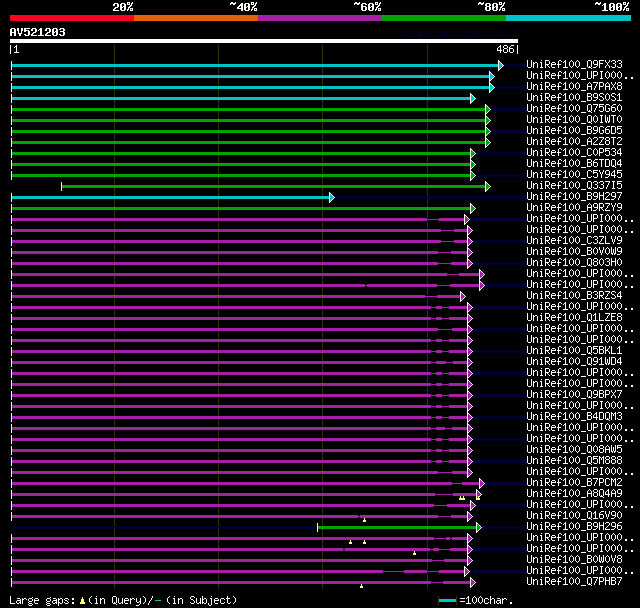The height and width of the screenshot is (608, 640).
Task: Click the UniRef100_Q7PHB7 label
Action: 574,582
